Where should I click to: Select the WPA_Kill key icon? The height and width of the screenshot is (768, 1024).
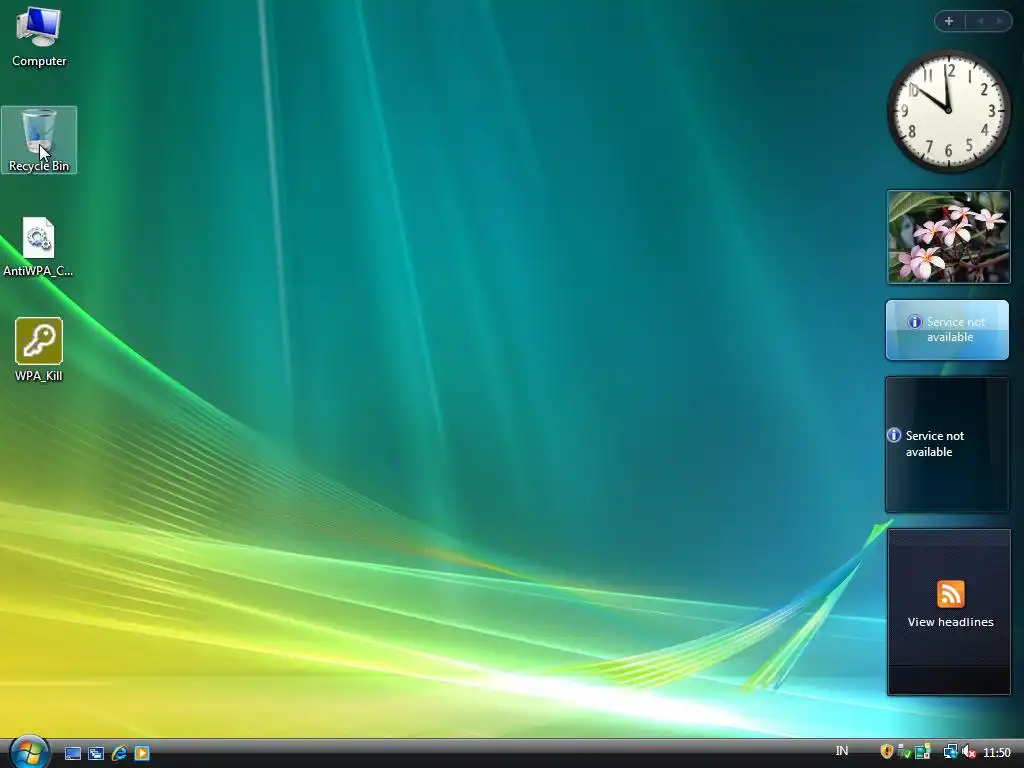[x=39, y=349]
